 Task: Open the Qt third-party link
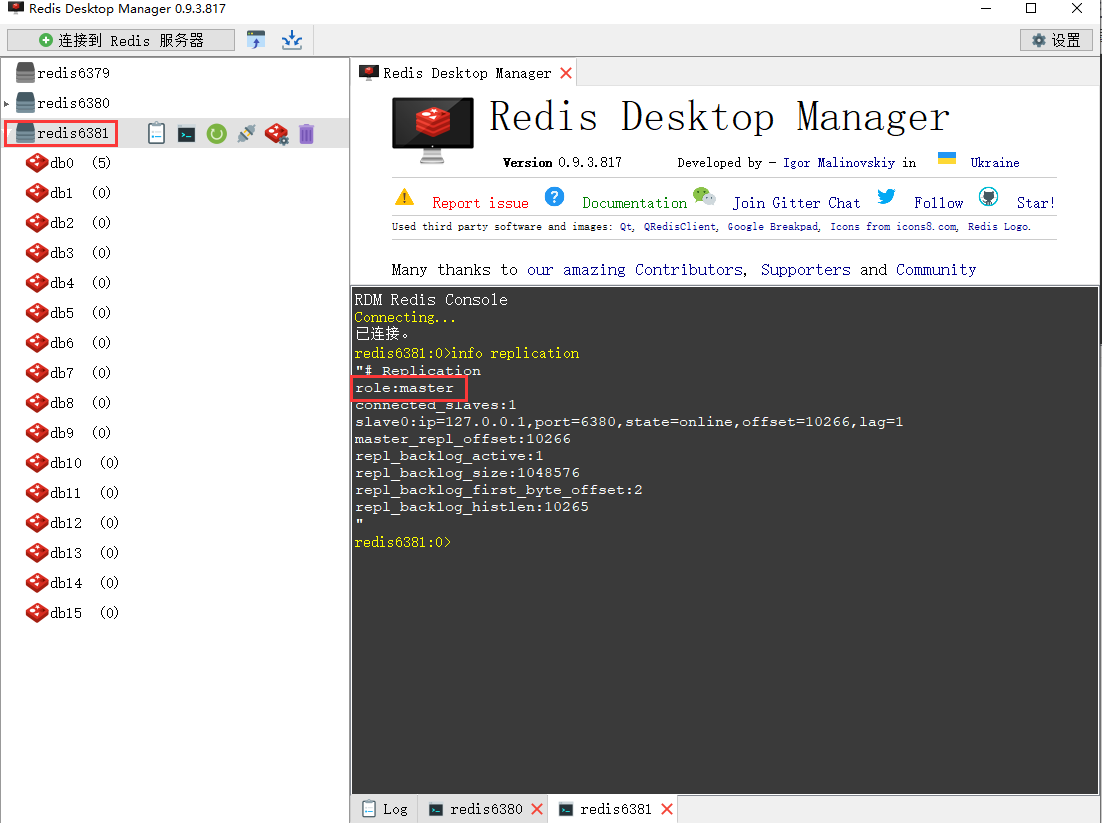click(x=625, y=227)
